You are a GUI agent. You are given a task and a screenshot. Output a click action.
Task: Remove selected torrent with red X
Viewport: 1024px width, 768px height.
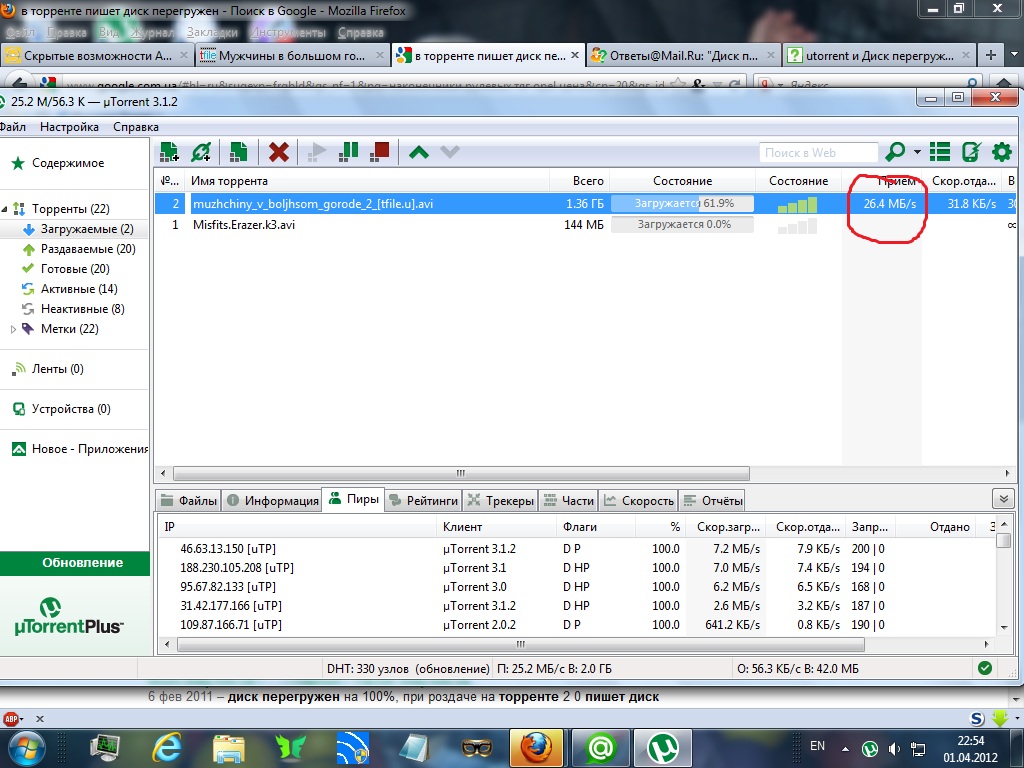click(279, 152)
